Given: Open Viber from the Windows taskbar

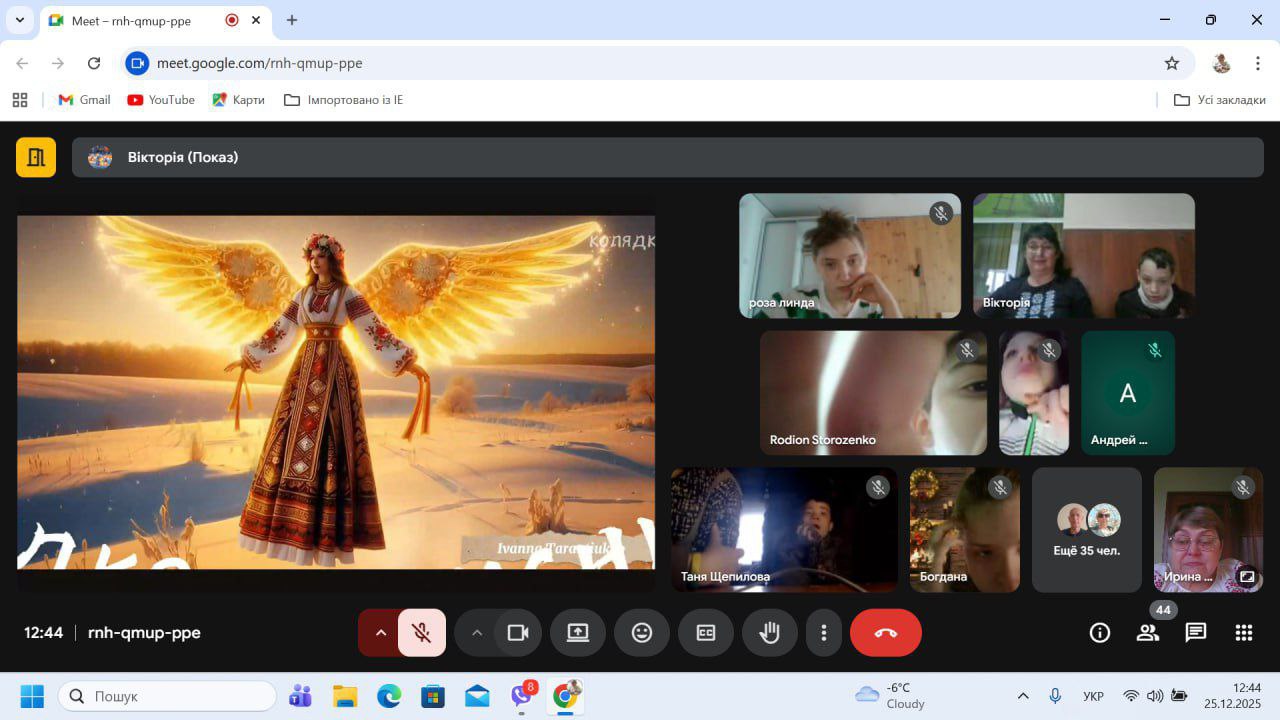Looking at the screenshot, I should 521,696.
